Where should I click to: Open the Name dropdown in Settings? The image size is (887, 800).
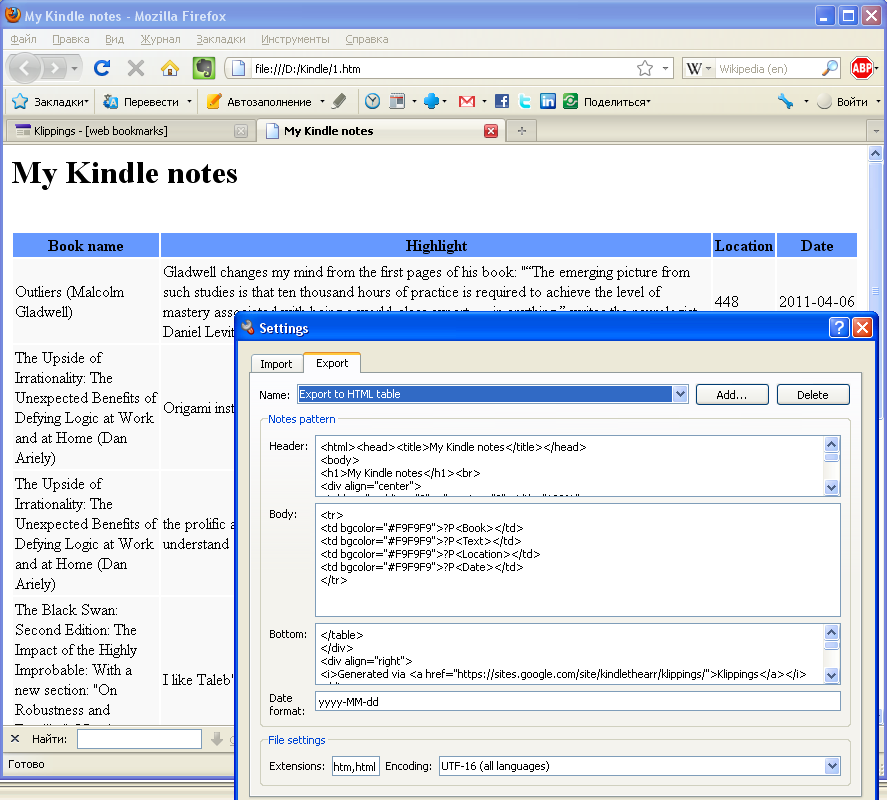coord(680,394)
